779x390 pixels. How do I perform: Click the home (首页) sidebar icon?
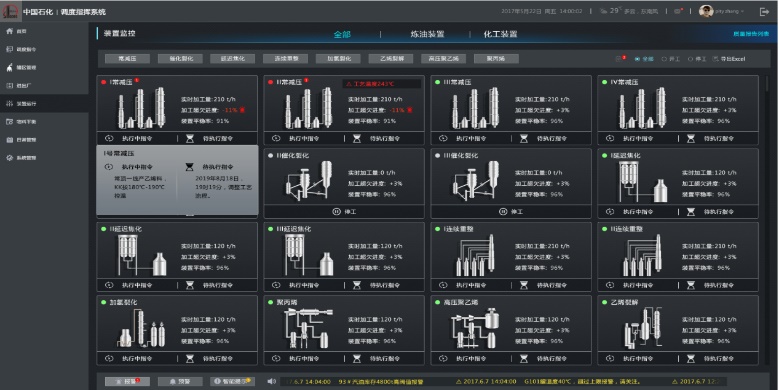[x=9, y=31]
